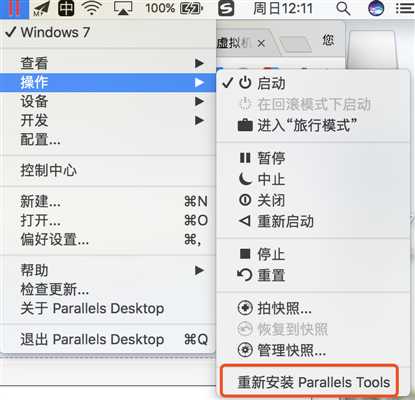Open Siri from the menu bar
Image resolution: width=415 pixels, height=400 pixels.
pyautogui.click(x=376, y=8)
